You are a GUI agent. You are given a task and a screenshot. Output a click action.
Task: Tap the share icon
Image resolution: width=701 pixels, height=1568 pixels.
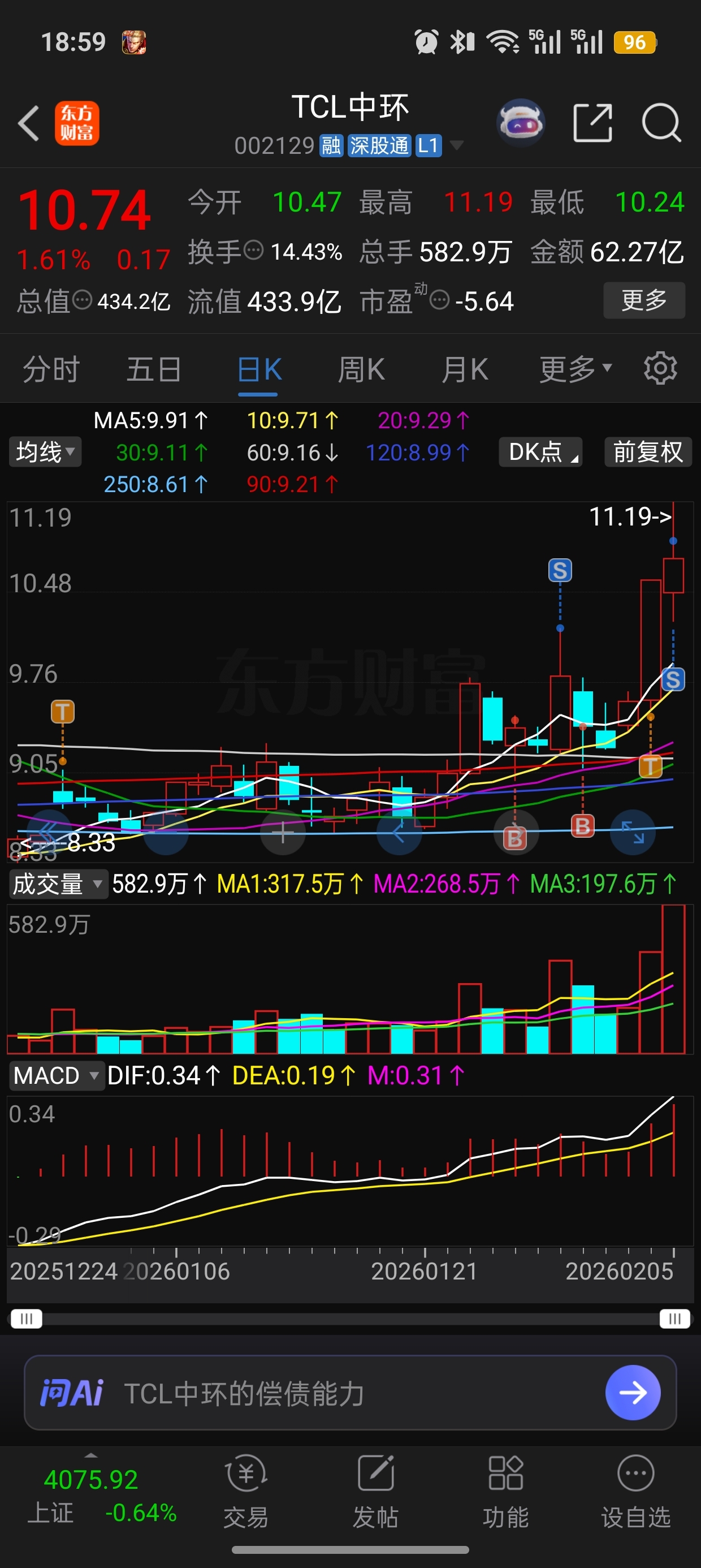[x=592, y=123]
